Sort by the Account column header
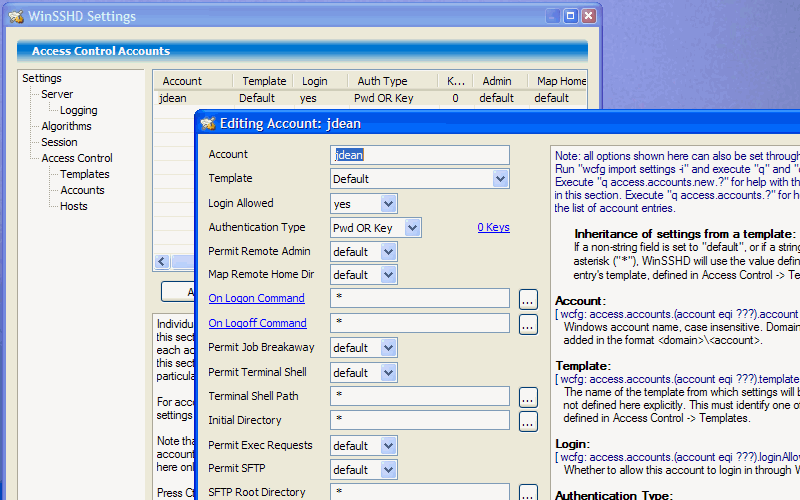The width and height of the screenshot is (800, 500). pyautogui.click(x=193, y=81)
